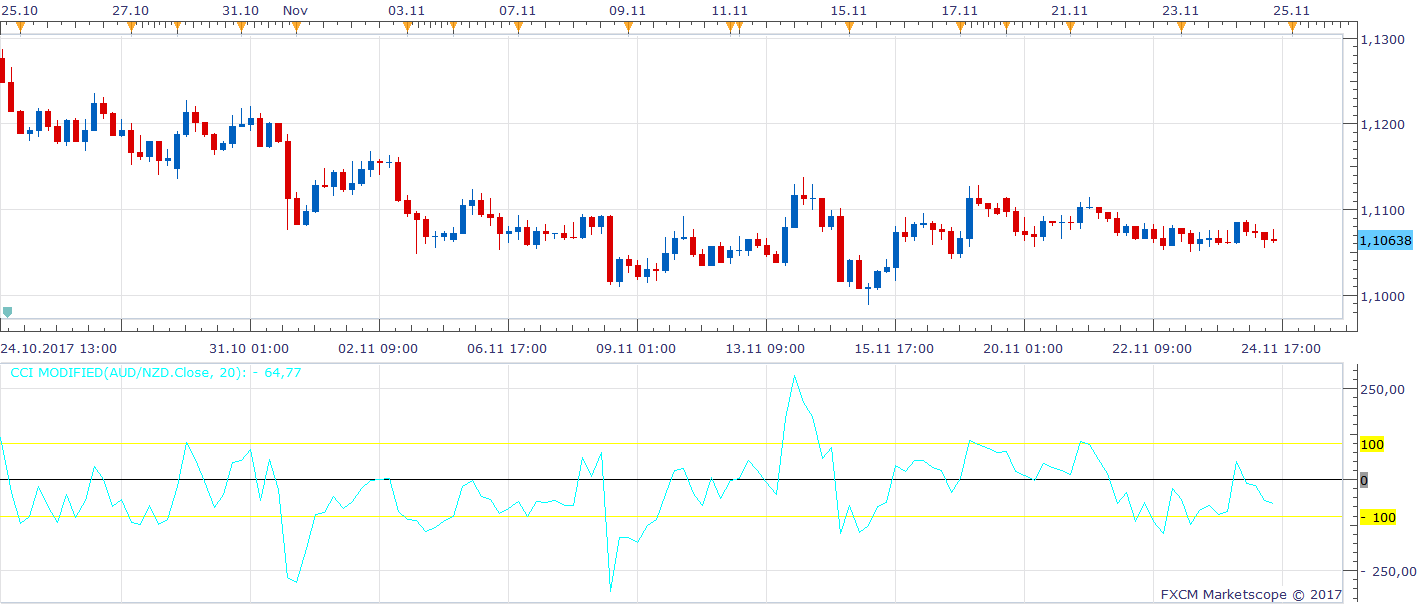The width and height of the screenshot is (1423, 604).
Task: Click the orange marker below 25.11 date
Action: pyautogui.click(x=1292, y=27)
